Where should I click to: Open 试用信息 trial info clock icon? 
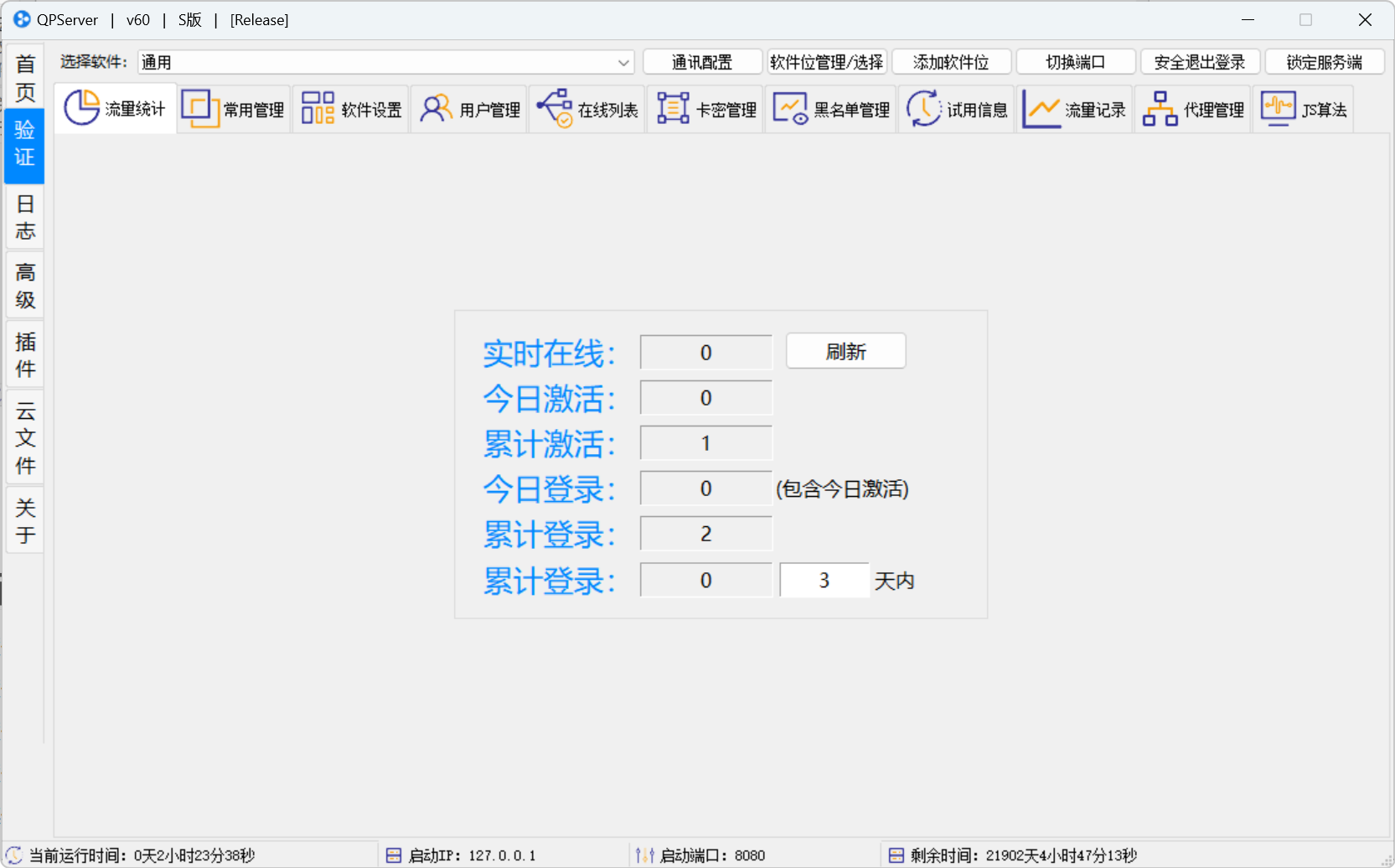click(923, 108)
